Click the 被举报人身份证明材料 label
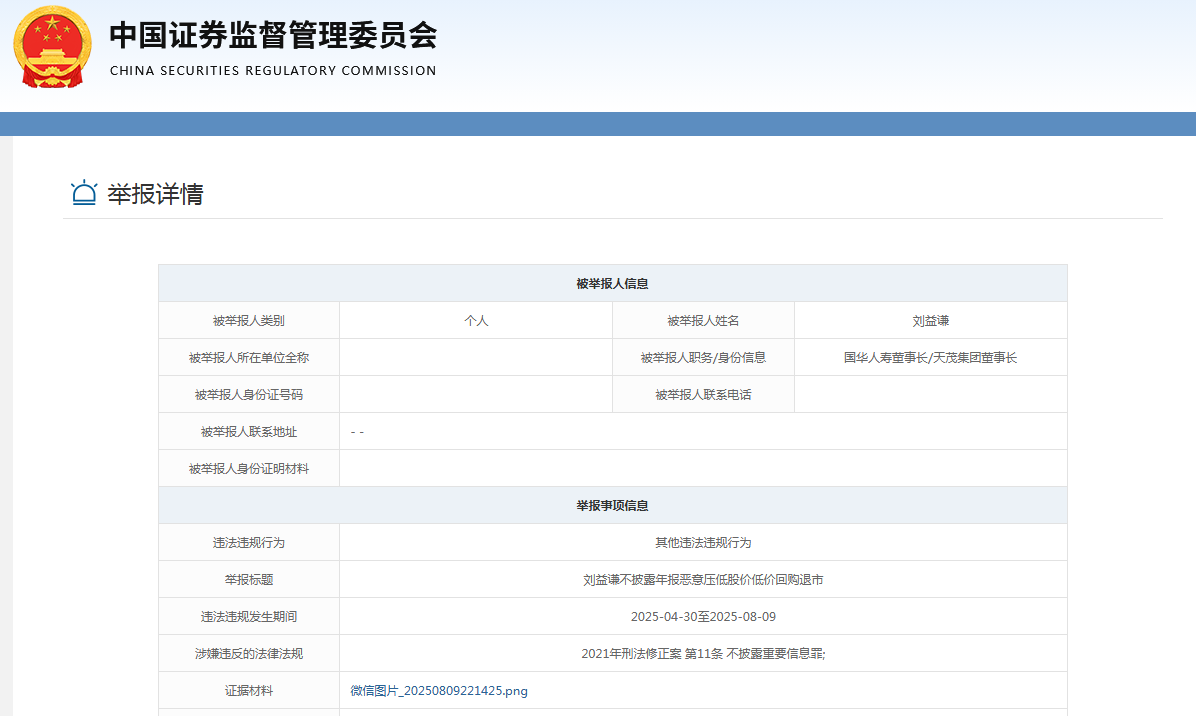This screenshot has width=1196, height=716. point(249,469)
